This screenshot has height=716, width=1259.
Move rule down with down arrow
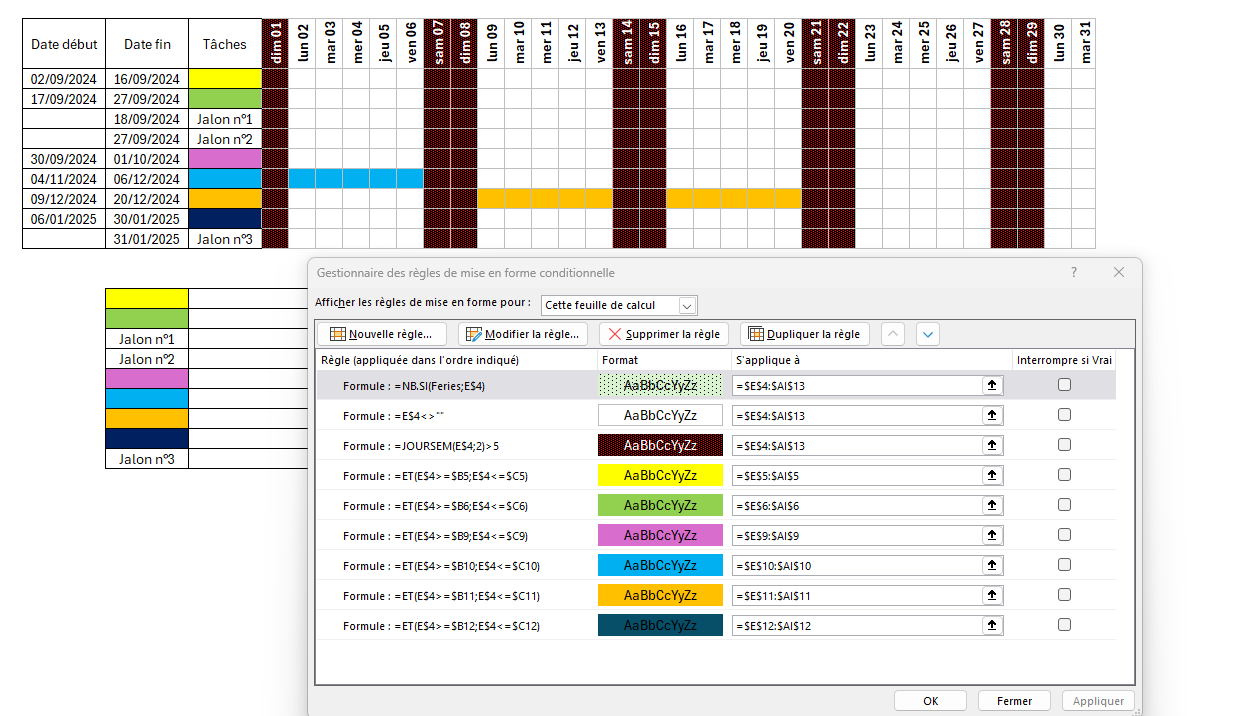(928, 334)
